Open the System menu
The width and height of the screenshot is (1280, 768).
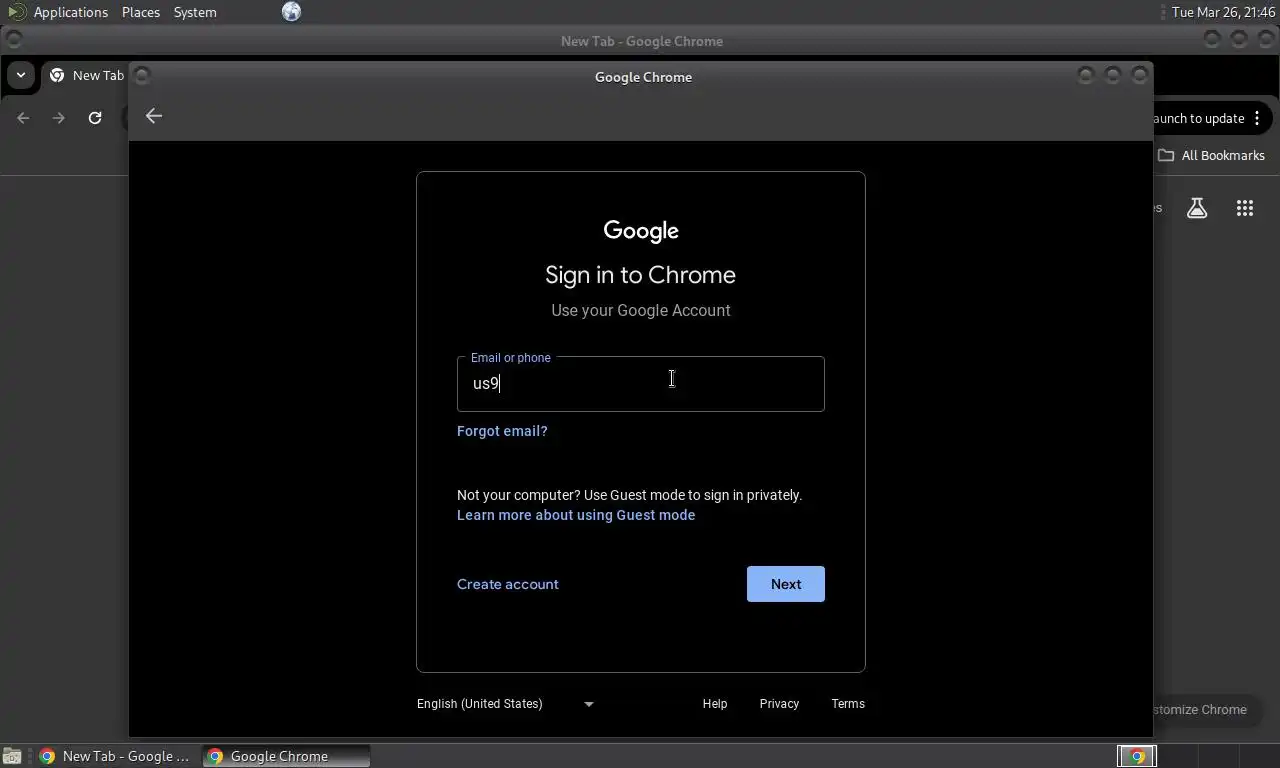[195, 12]
